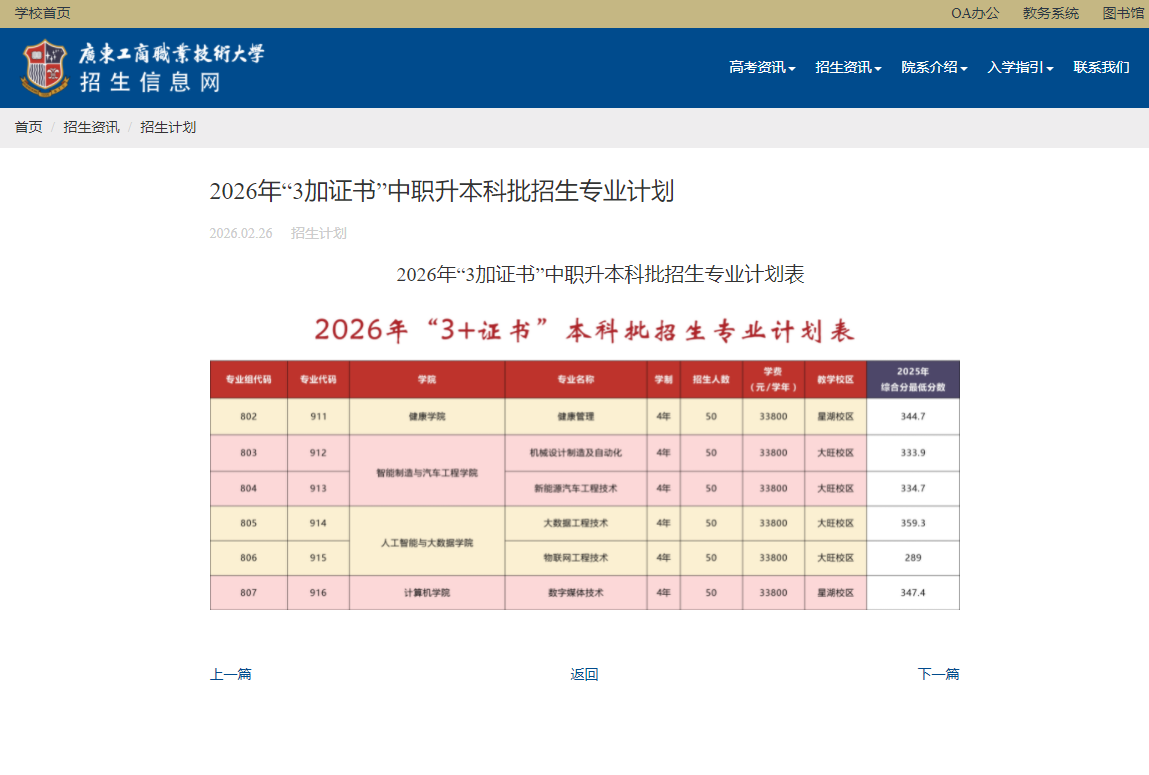
Task: Click 招生计划 in the breadcrumb trail
Action: click(x=166, y=127)
